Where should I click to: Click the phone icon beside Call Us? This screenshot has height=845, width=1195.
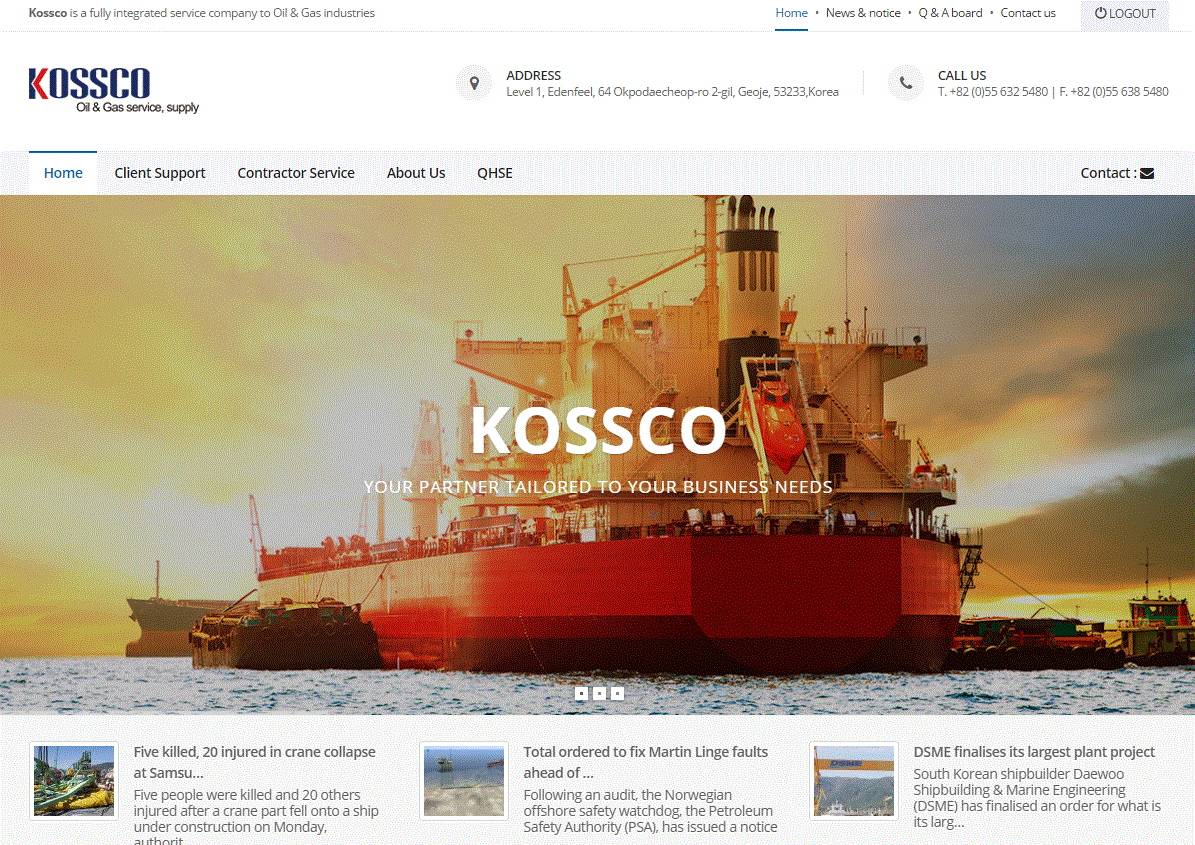tap(905, 83)
